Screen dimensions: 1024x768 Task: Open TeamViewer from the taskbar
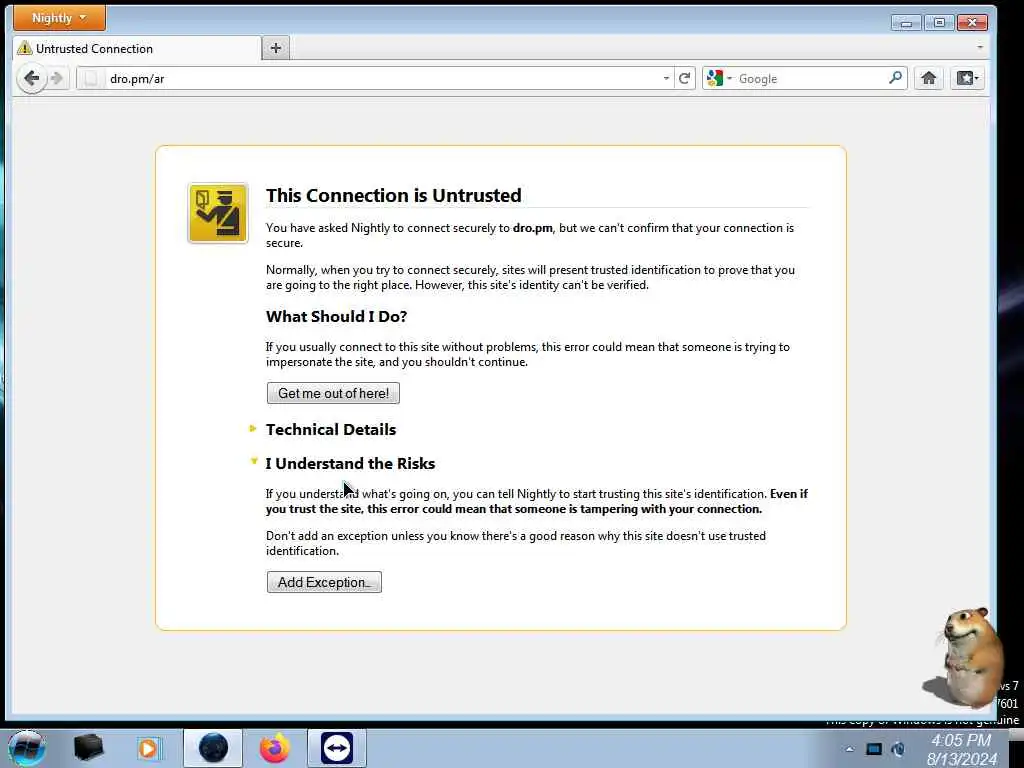pos(337,748)
